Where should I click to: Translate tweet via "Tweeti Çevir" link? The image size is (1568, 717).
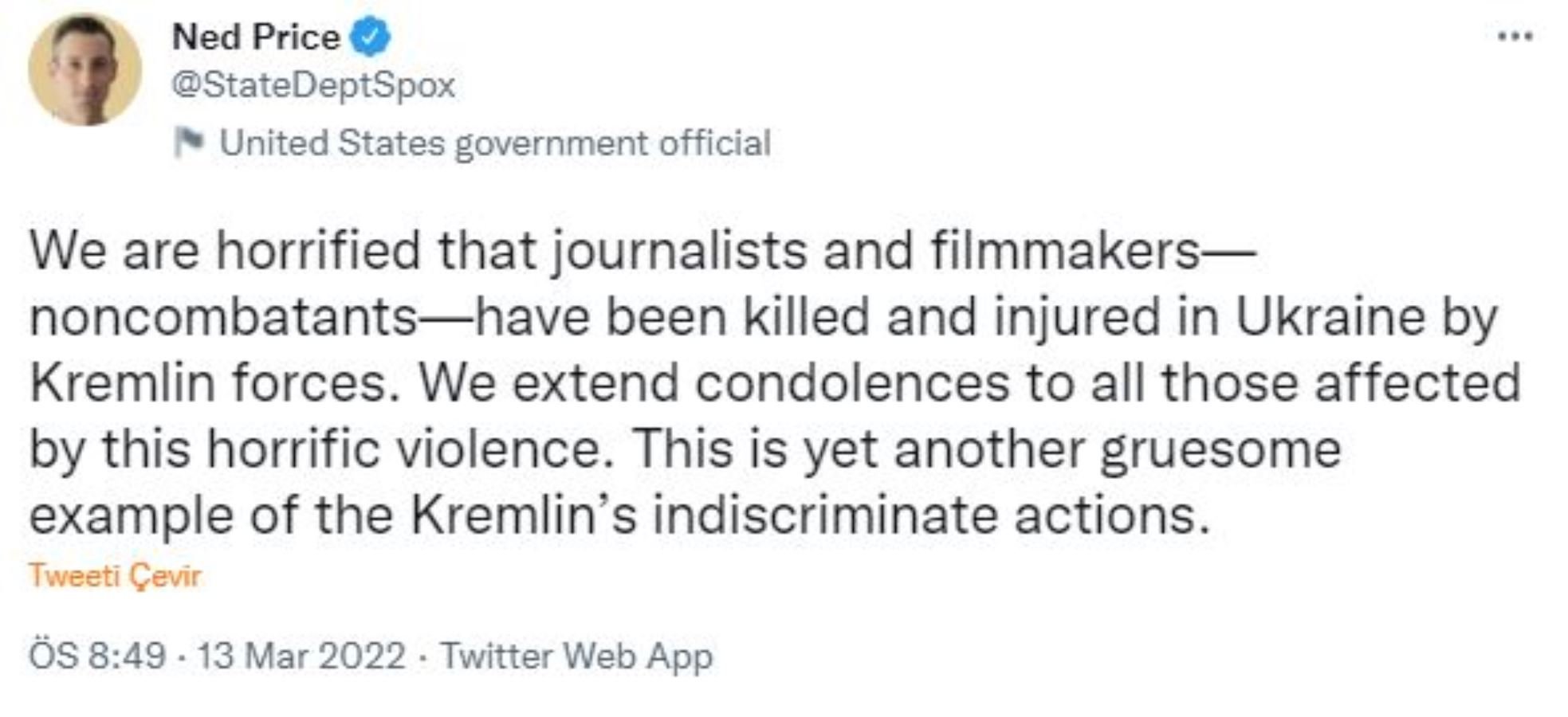(115, 575)
